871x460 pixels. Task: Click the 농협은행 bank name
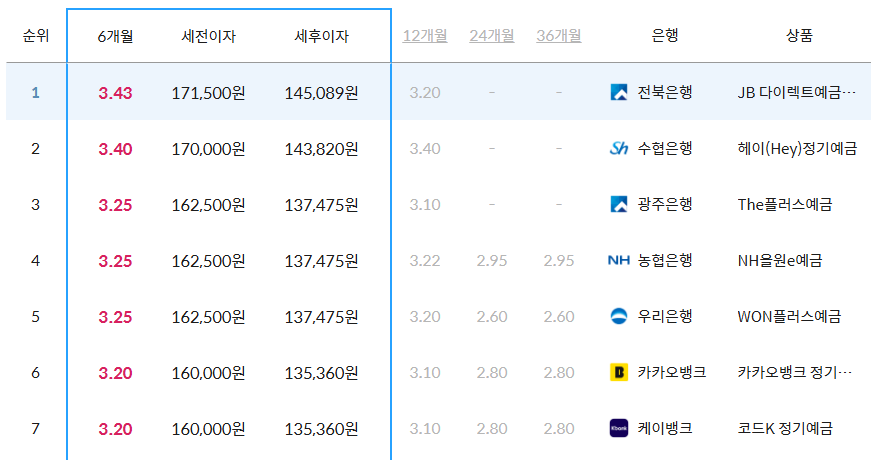pos(664,261)
